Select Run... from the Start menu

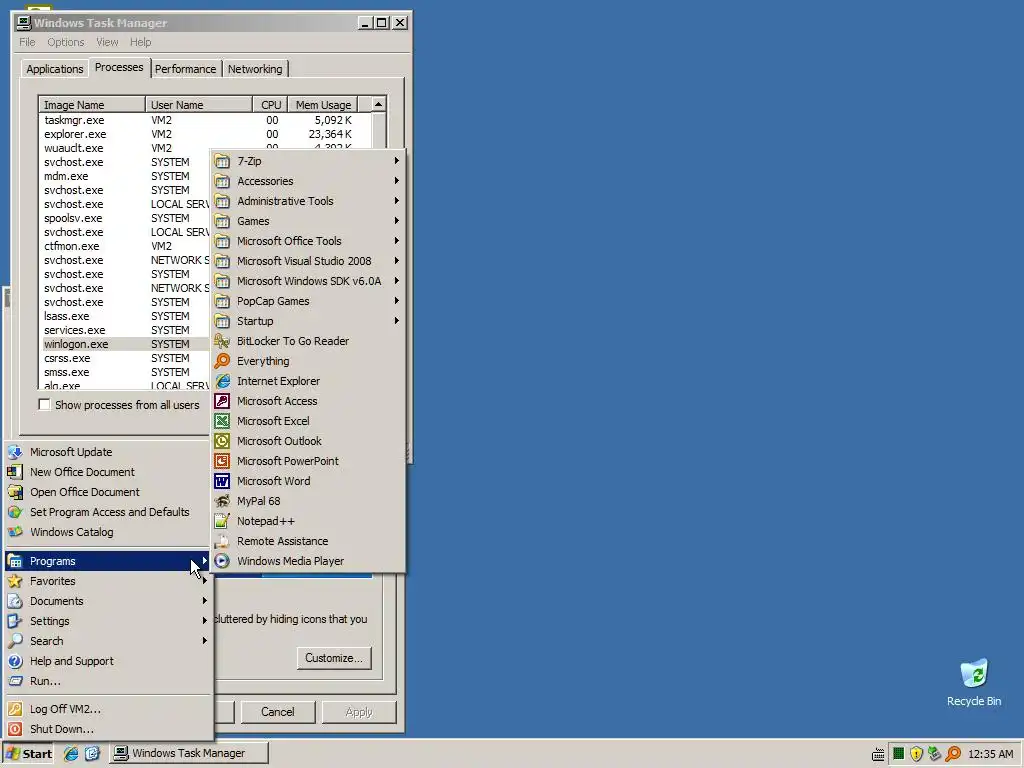(109, 681)
